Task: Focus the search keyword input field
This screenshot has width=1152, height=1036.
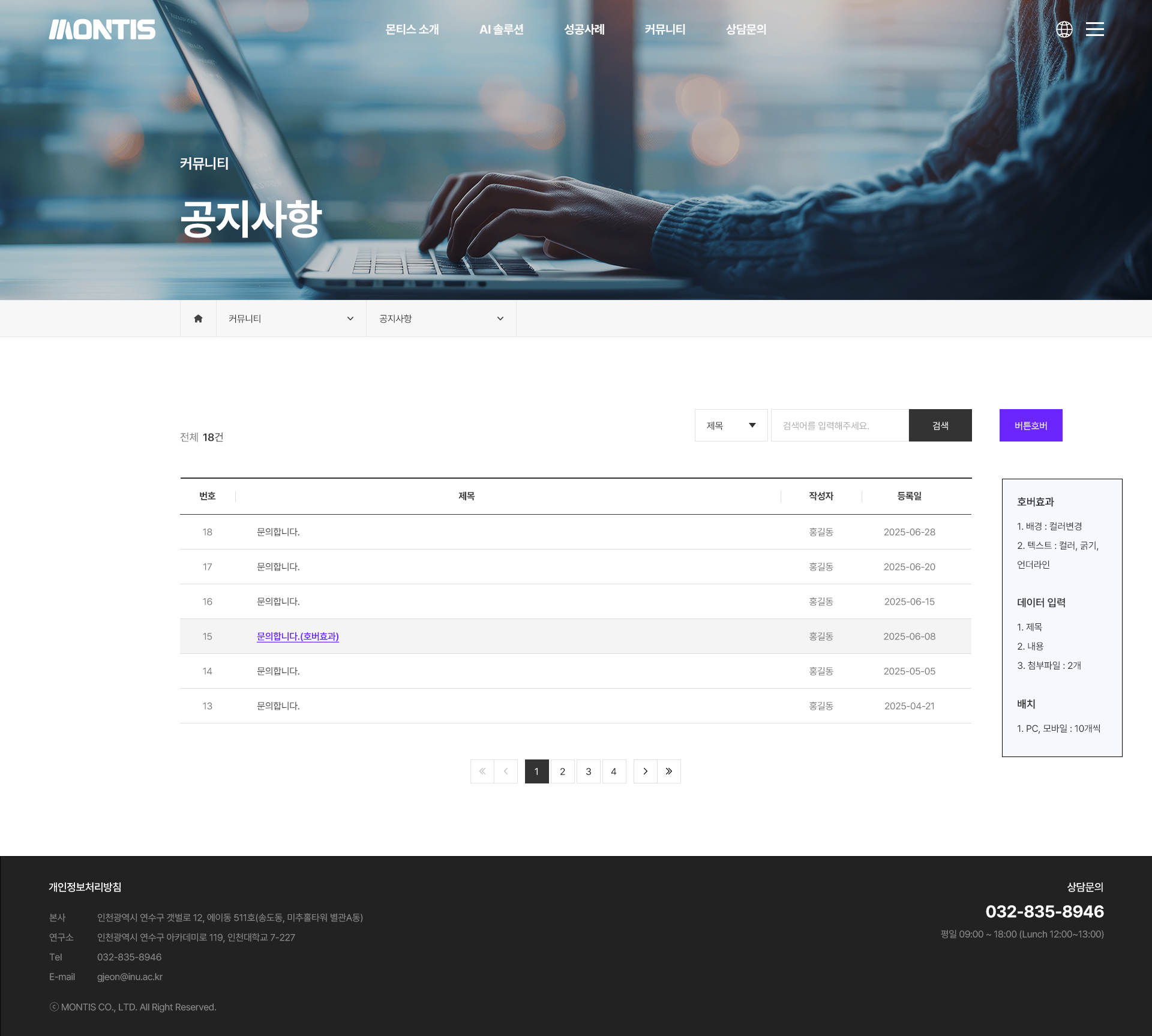Action: [x=839, y=425]
